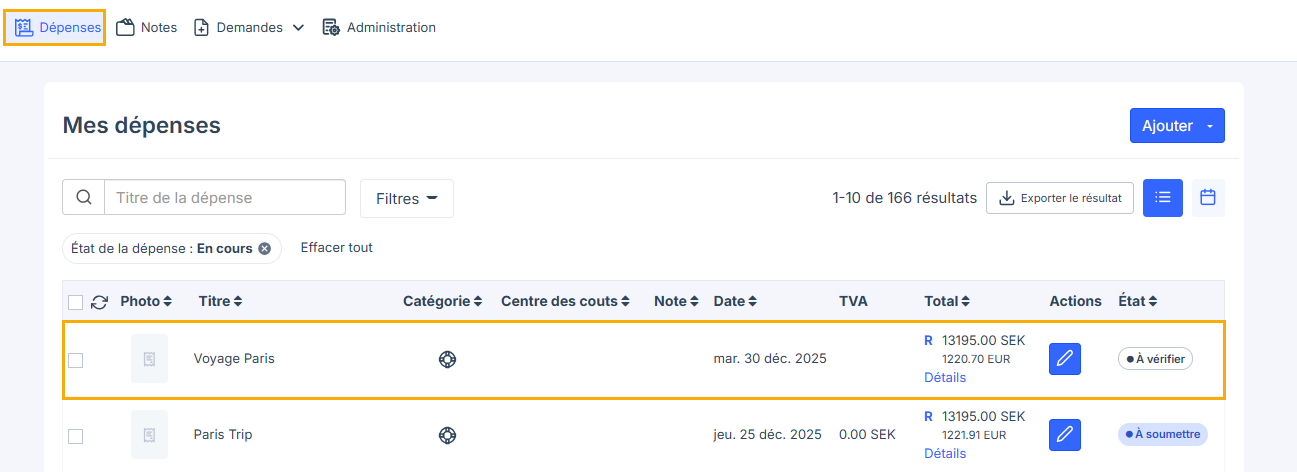Expand the Demandes menu
Image resolution: width=1297 pixels, height=472 pixels.
(248, 28)
